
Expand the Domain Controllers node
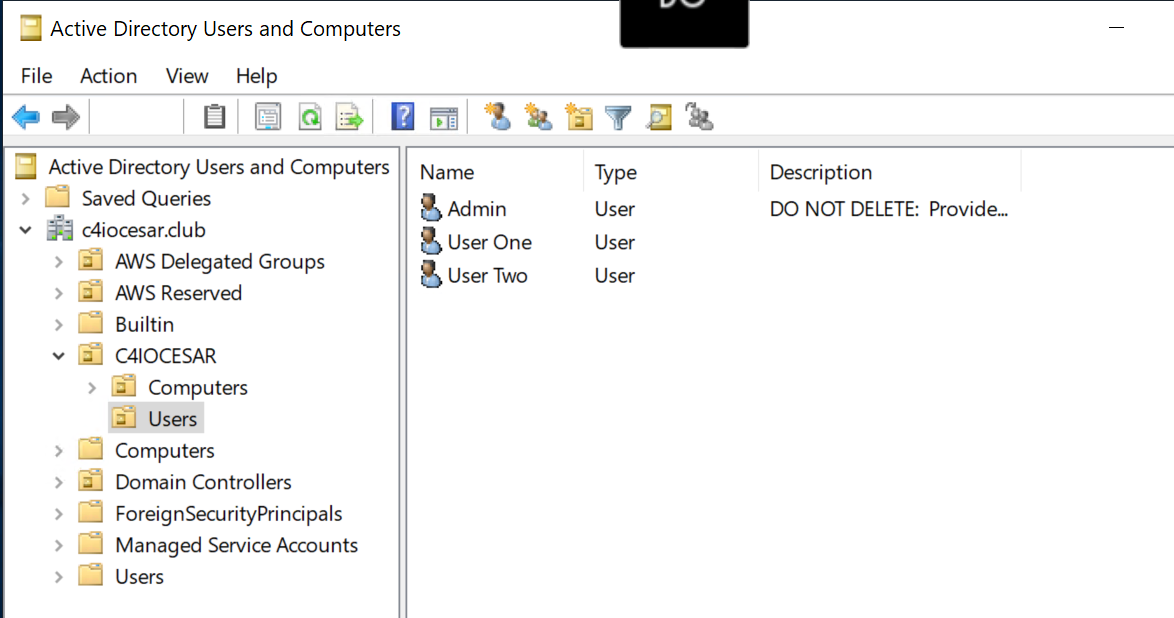(x=58, y=482)
